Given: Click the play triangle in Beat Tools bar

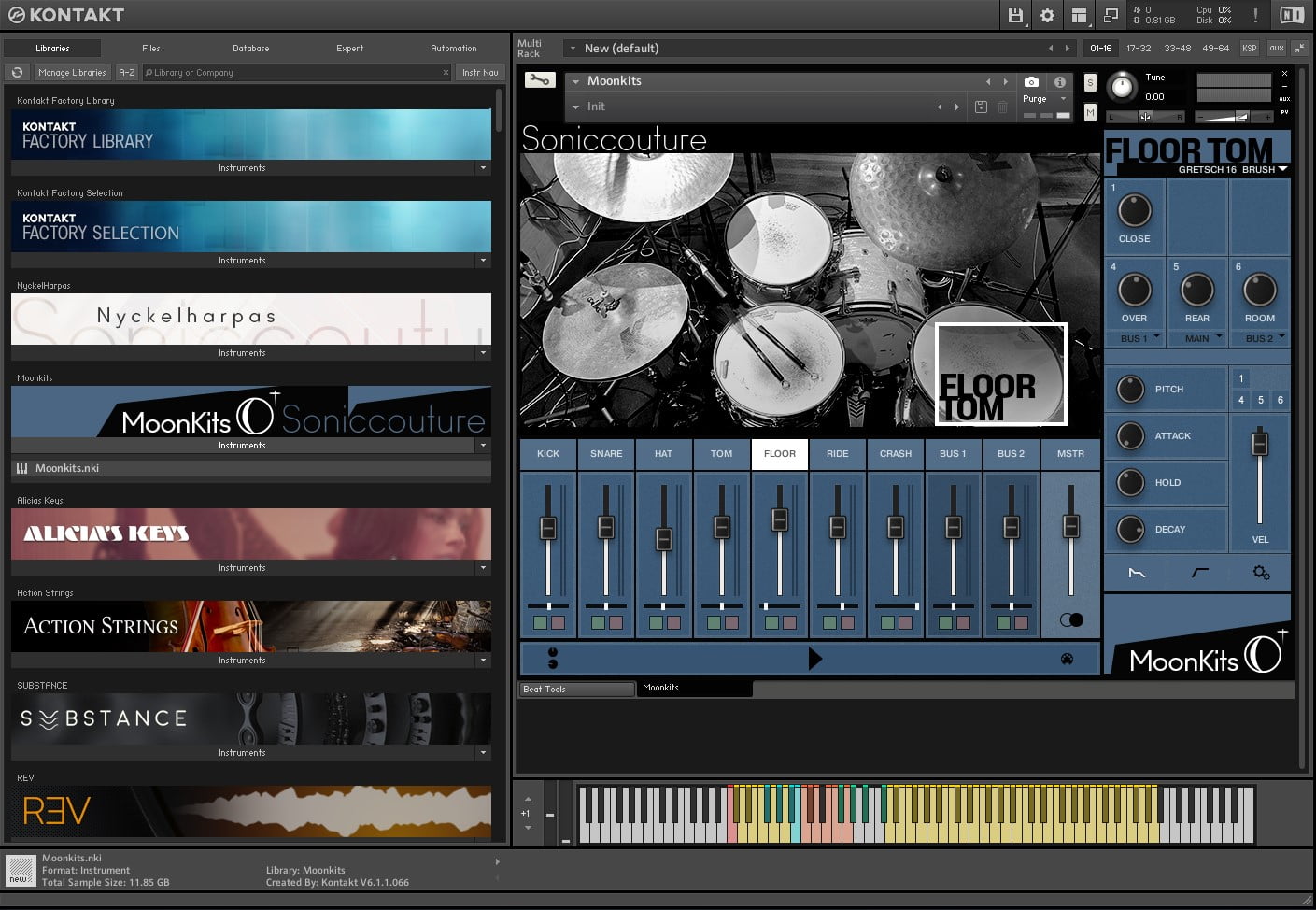Looking at the screenshot, I should (814, 659).
